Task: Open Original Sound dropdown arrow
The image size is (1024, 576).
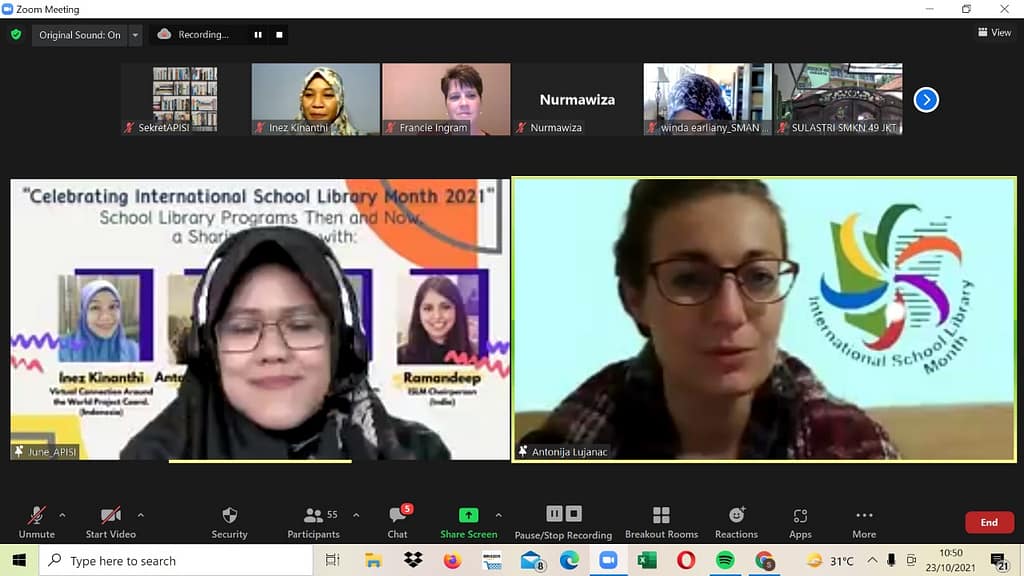Action: (136, 35)
